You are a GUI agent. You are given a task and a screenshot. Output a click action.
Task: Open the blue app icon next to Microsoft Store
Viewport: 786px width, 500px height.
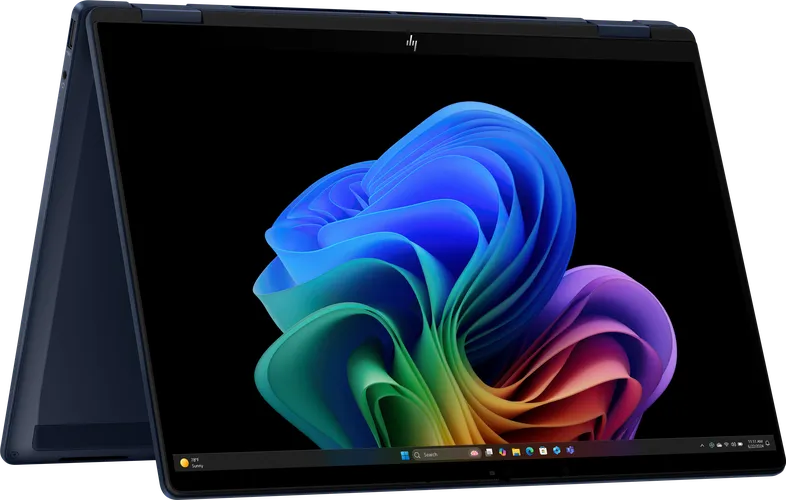click(556, 450)
